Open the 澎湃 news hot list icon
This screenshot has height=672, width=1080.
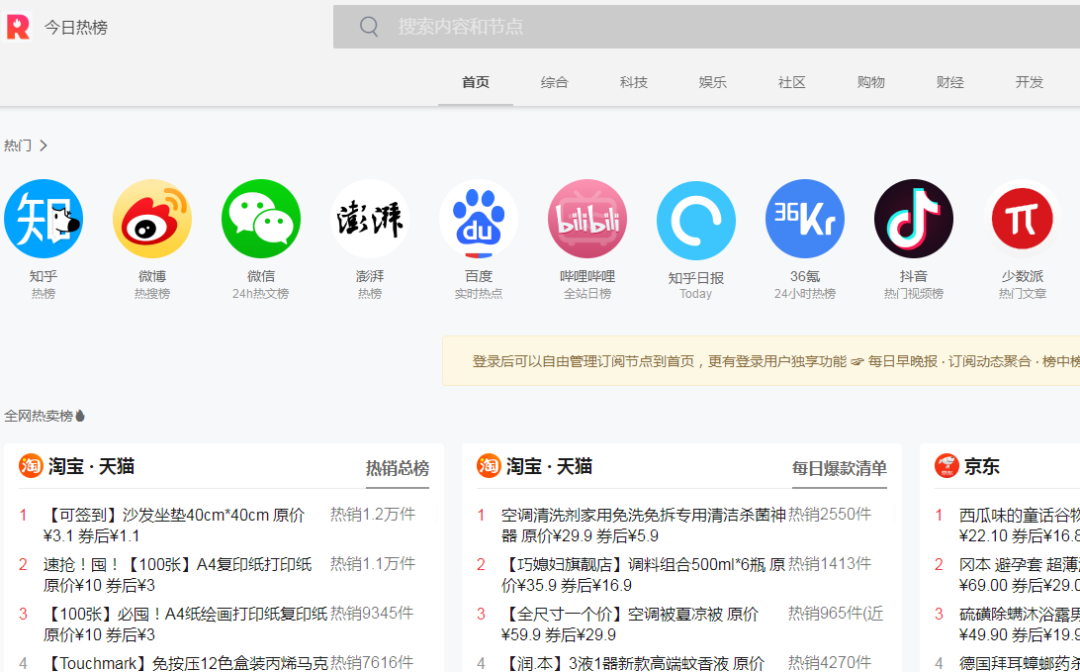pos(370,219)
